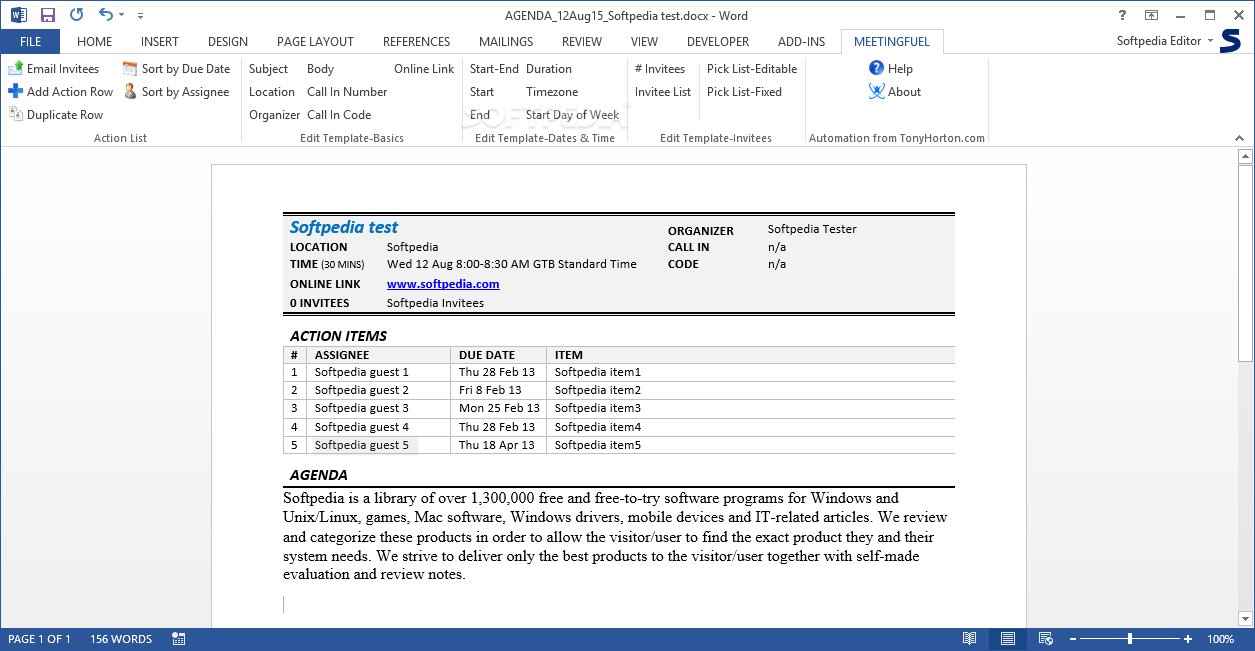Screen dimensions: 1255x651
Task: Click the Word application icon in title bar
Action: pyautogui.click(x=18, y=15)
